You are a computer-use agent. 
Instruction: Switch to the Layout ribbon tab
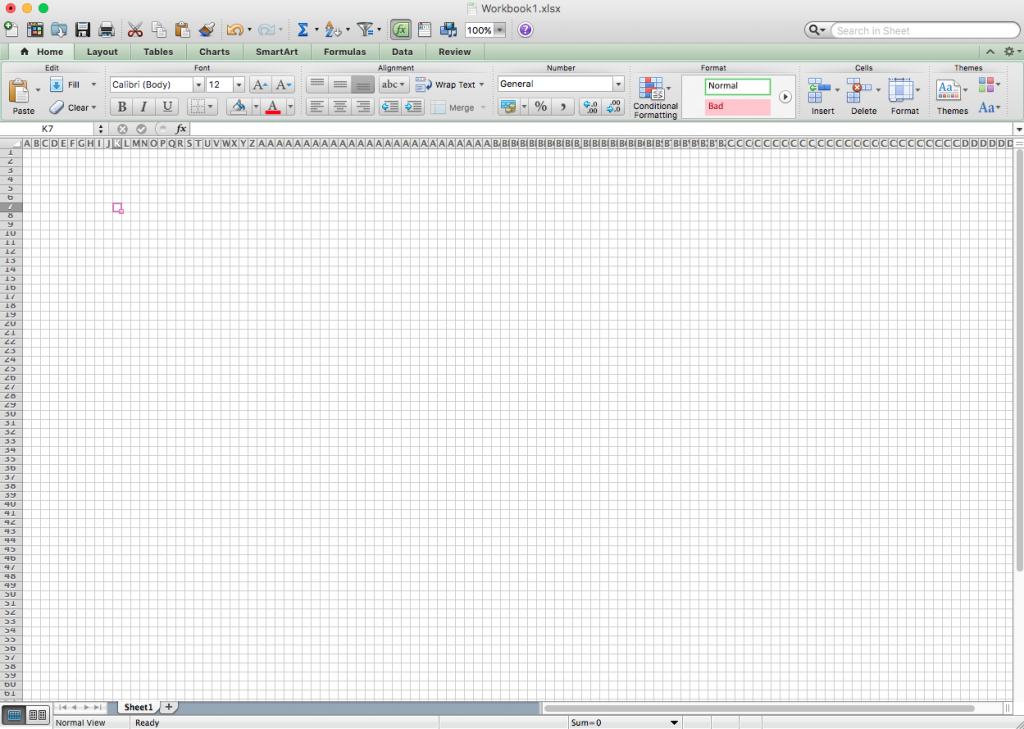pyautogui.click(x=103, y=52)
